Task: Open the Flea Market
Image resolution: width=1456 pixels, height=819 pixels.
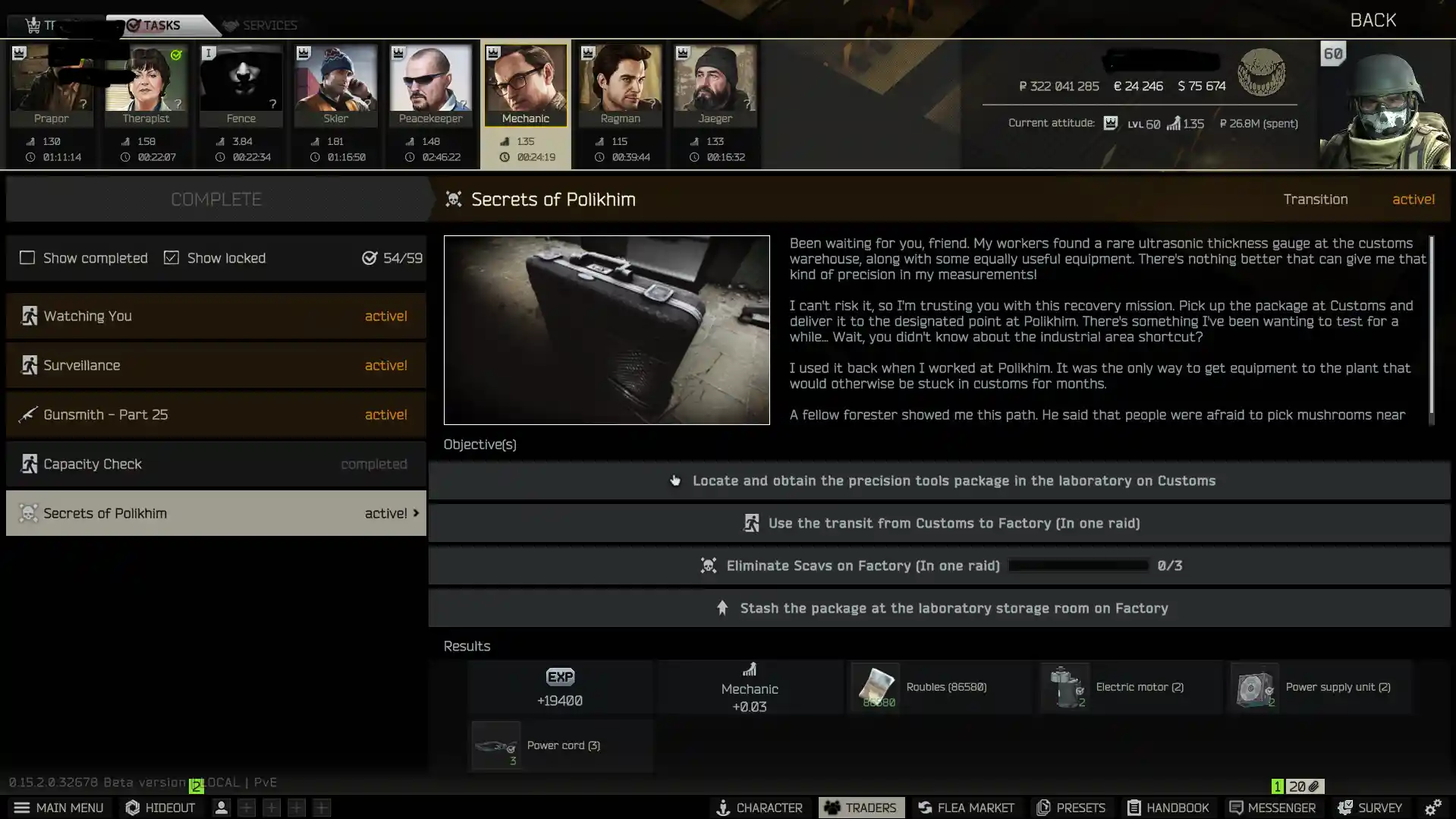Action: (x=966, y=808)
